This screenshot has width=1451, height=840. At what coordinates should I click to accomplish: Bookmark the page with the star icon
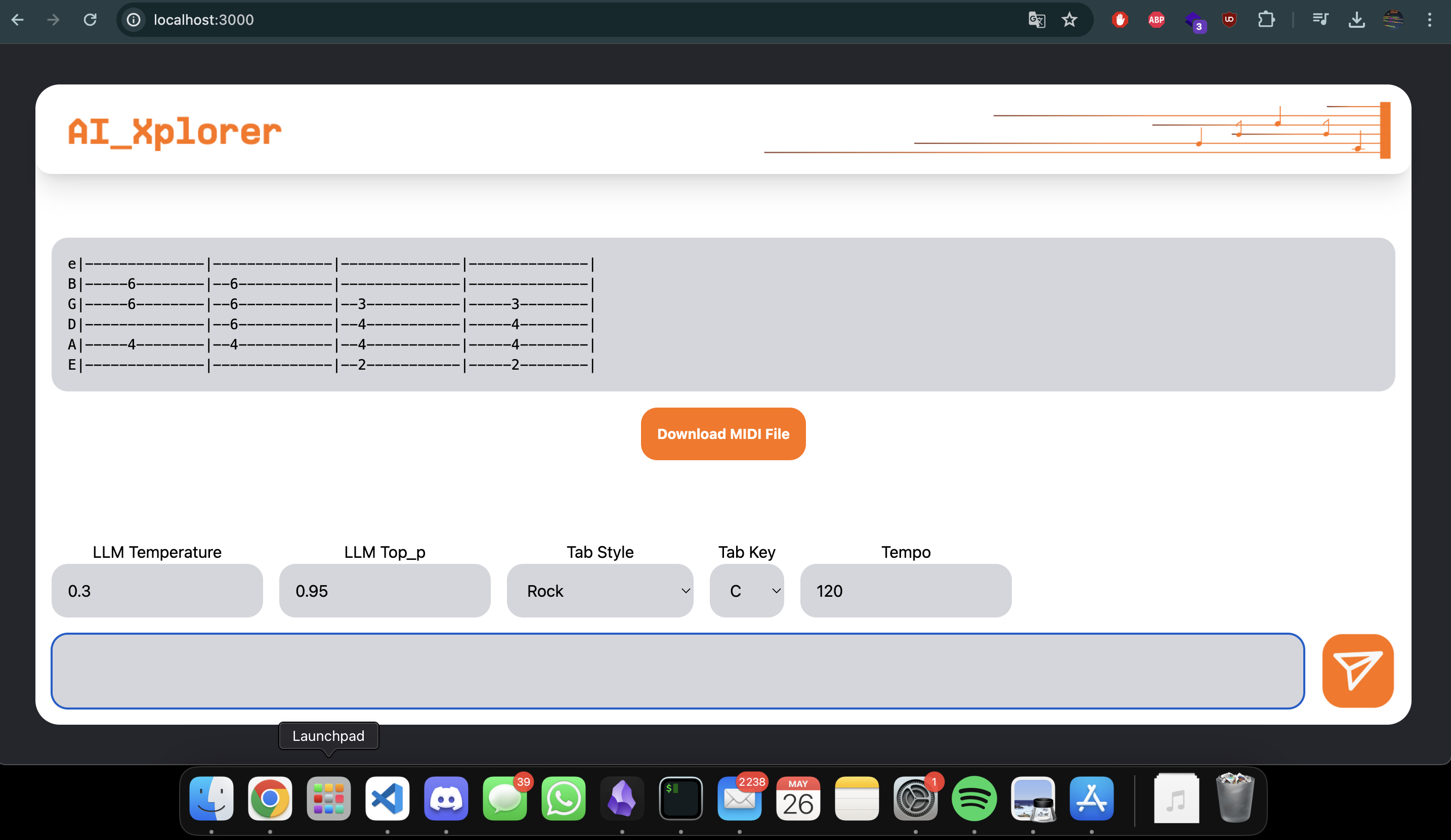[x=1069, y=19]
